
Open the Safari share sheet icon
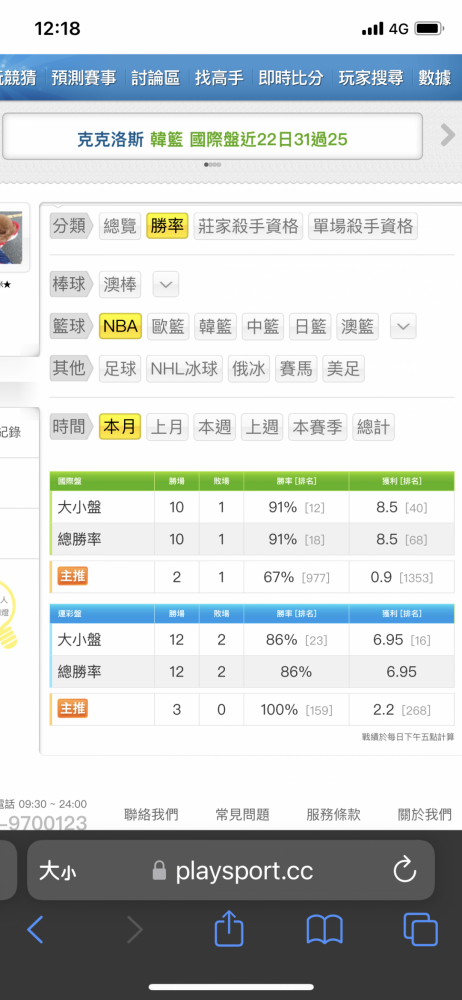click(228, 928)
